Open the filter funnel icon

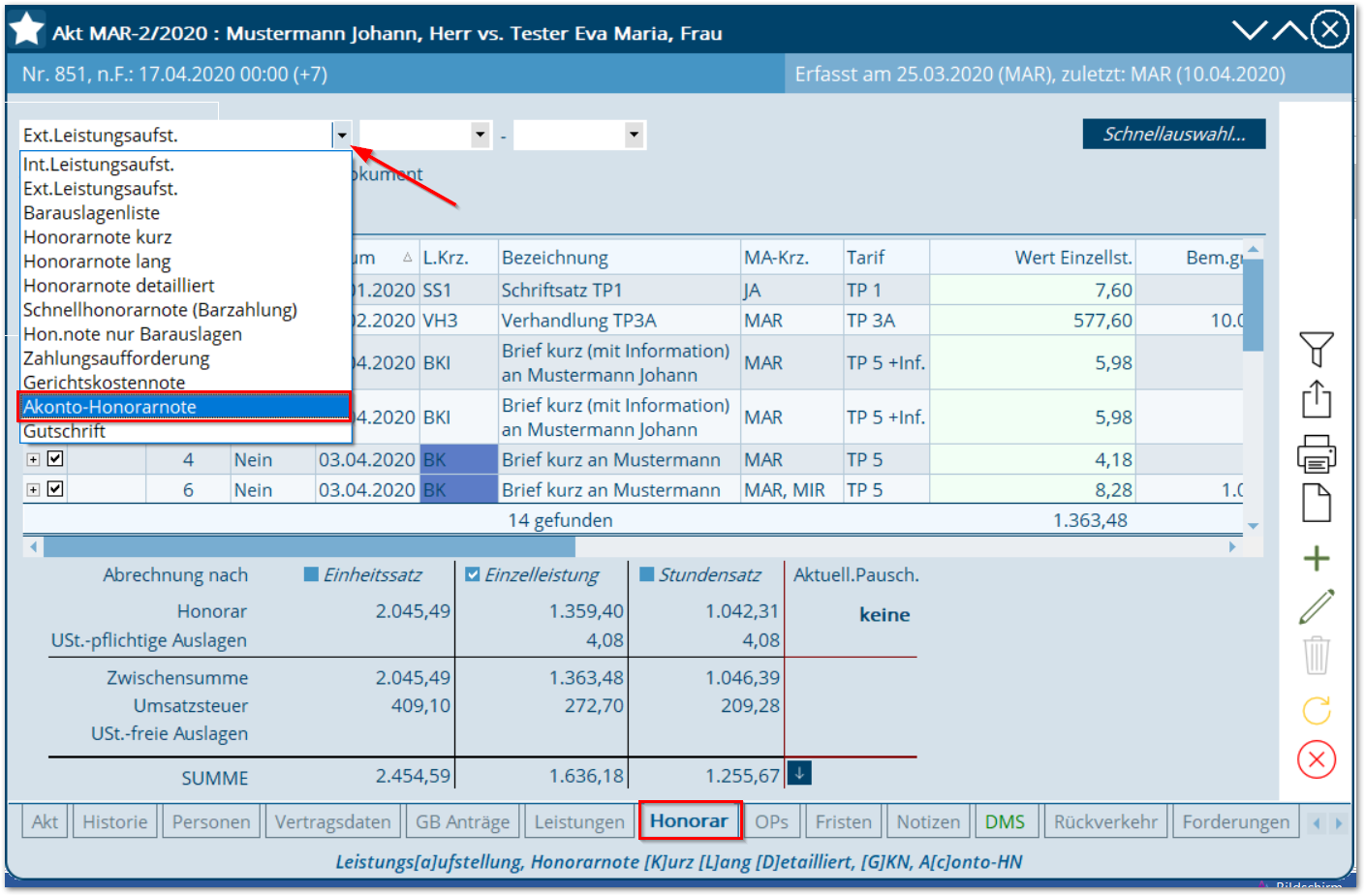click(x=1317, y=349)
